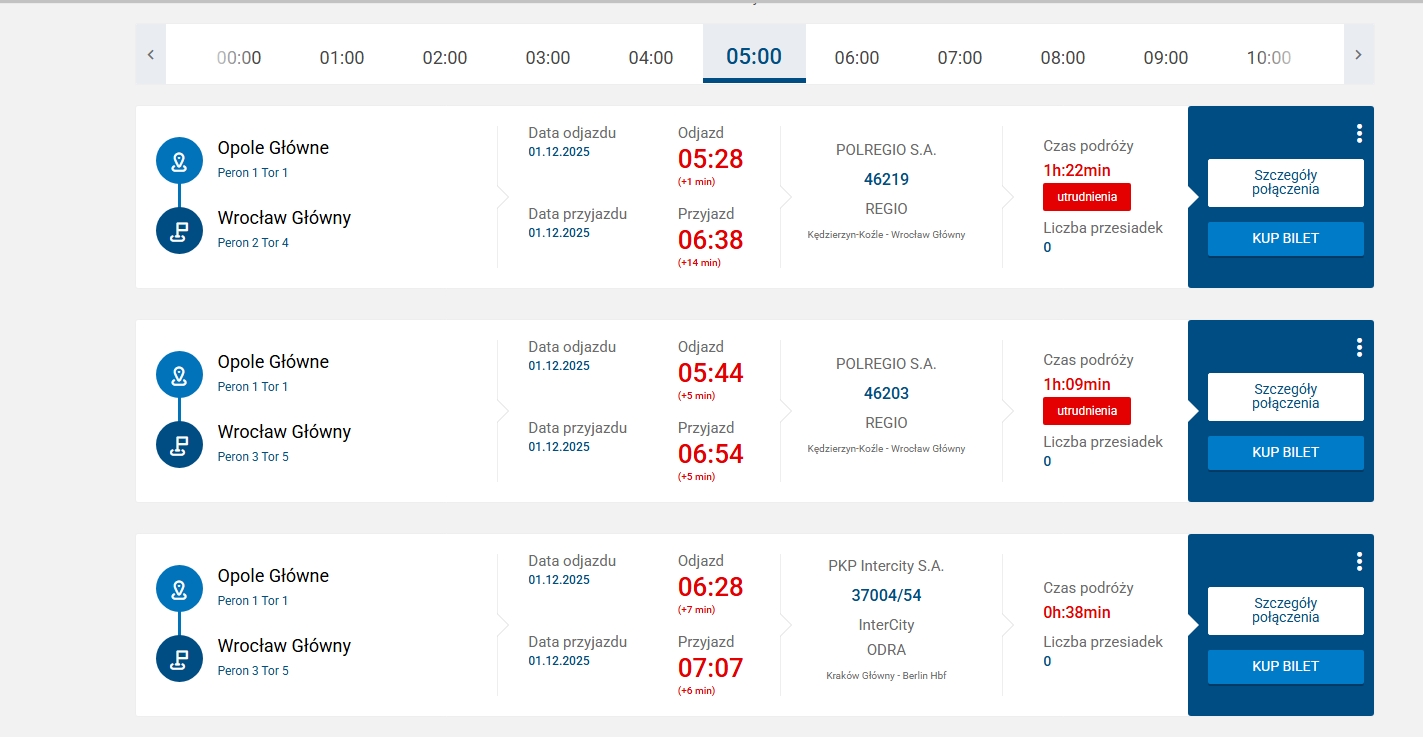
Task: Click origin pin icon for 05:44 train
Action: click(179, 375)
